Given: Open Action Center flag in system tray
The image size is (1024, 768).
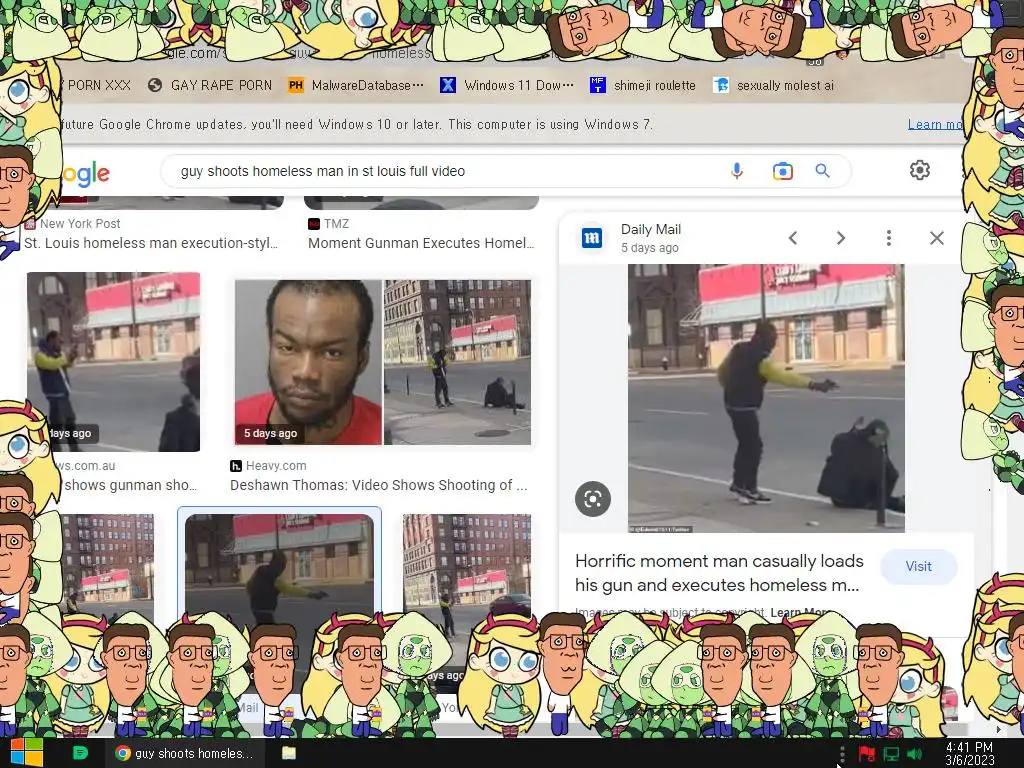Looking at the screenshot, I should pyautogui.click(x=867, y=754).
